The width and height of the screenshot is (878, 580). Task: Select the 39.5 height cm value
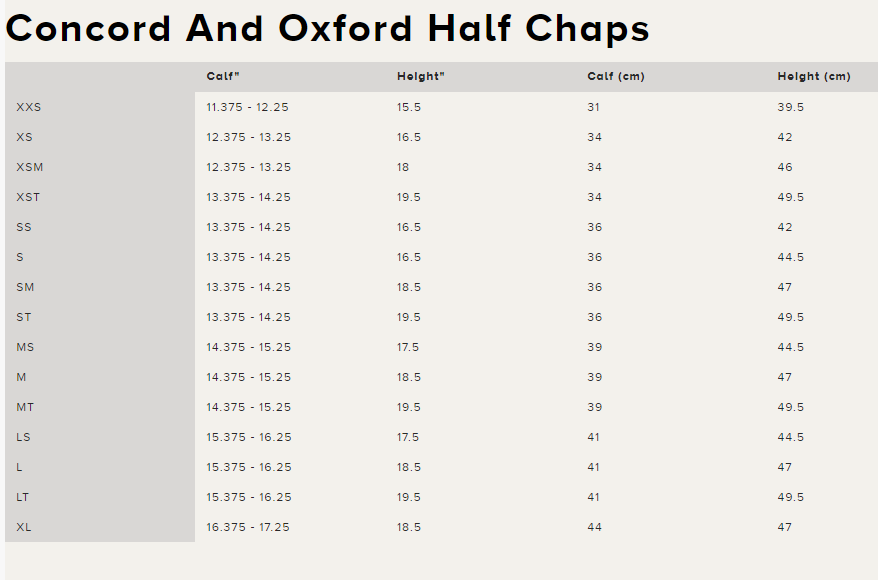(790, 107)
